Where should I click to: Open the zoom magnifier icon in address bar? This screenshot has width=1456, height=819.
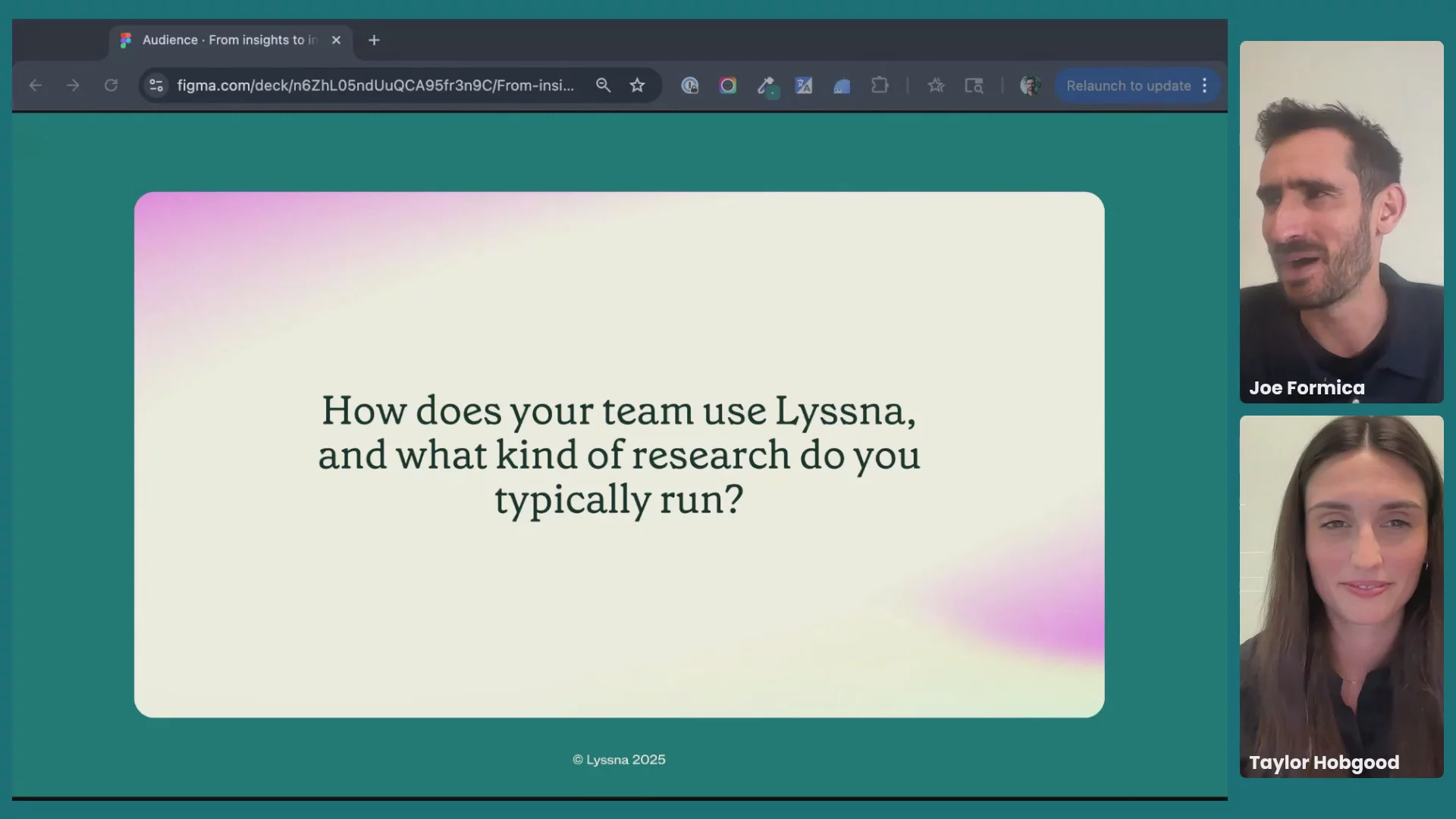pyautogui.click(x=603, y=86)
